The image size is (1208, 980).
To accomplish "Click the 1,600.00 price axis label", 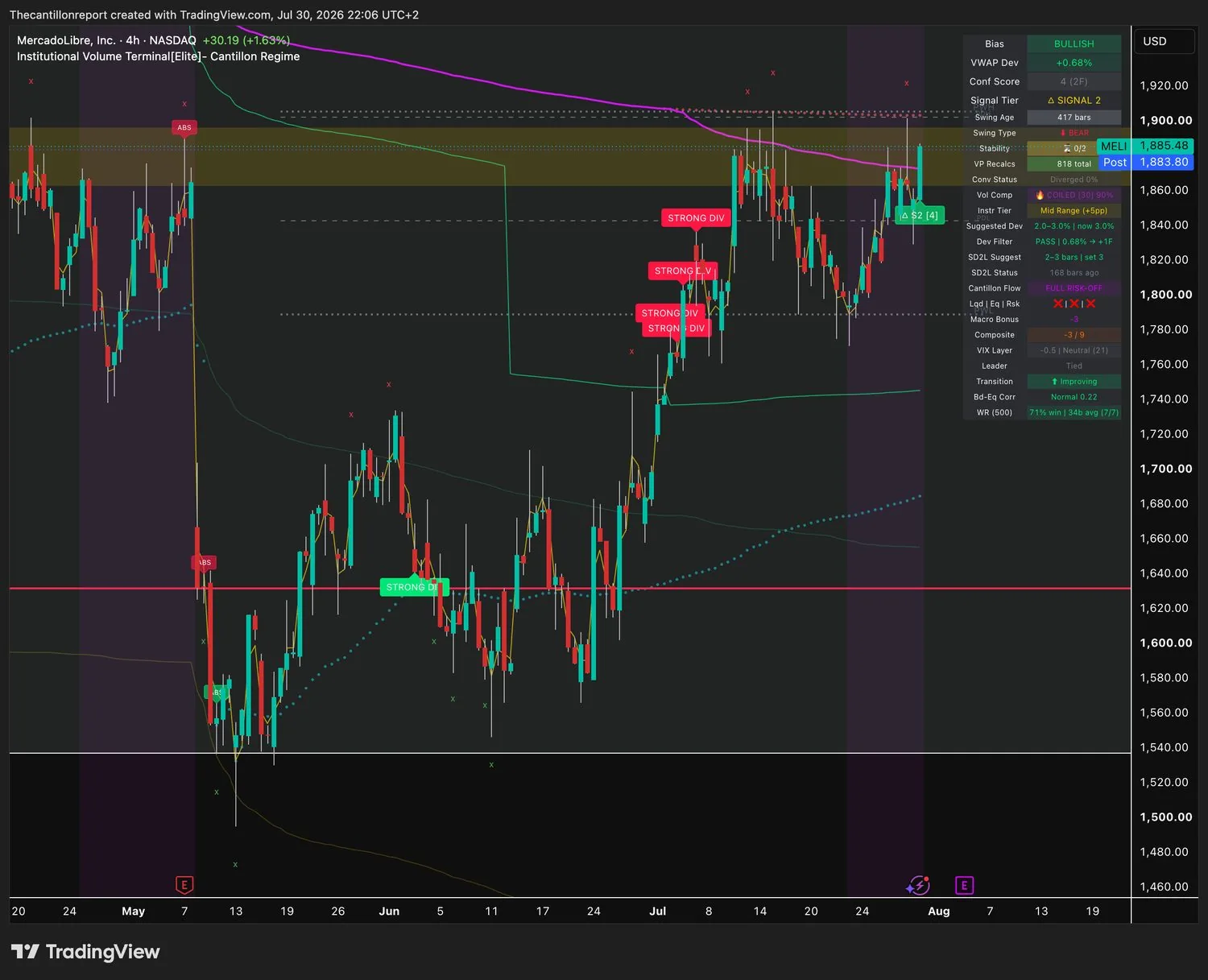I will tap(1165, 643).
